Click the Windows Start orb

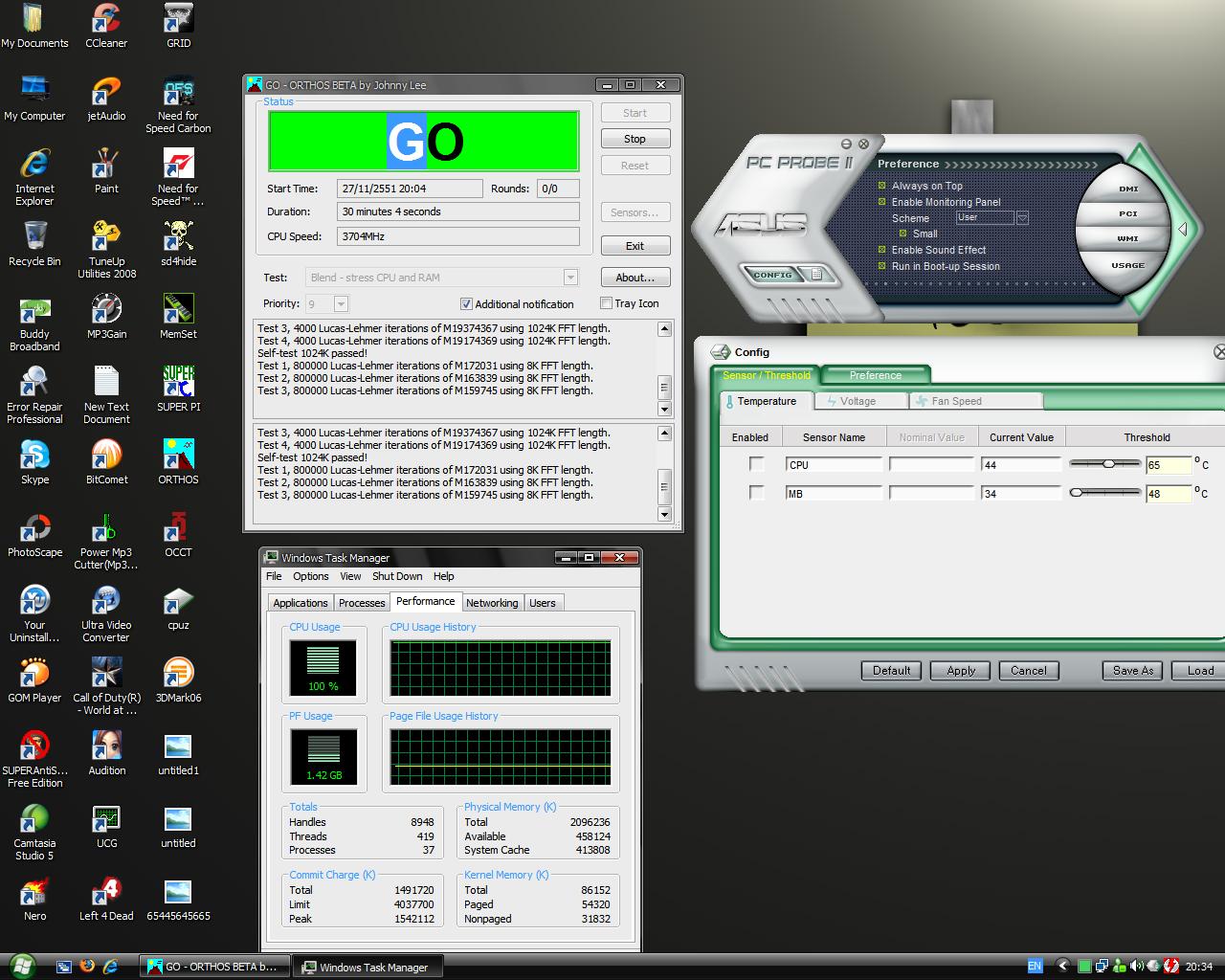[x=21, y=966]
